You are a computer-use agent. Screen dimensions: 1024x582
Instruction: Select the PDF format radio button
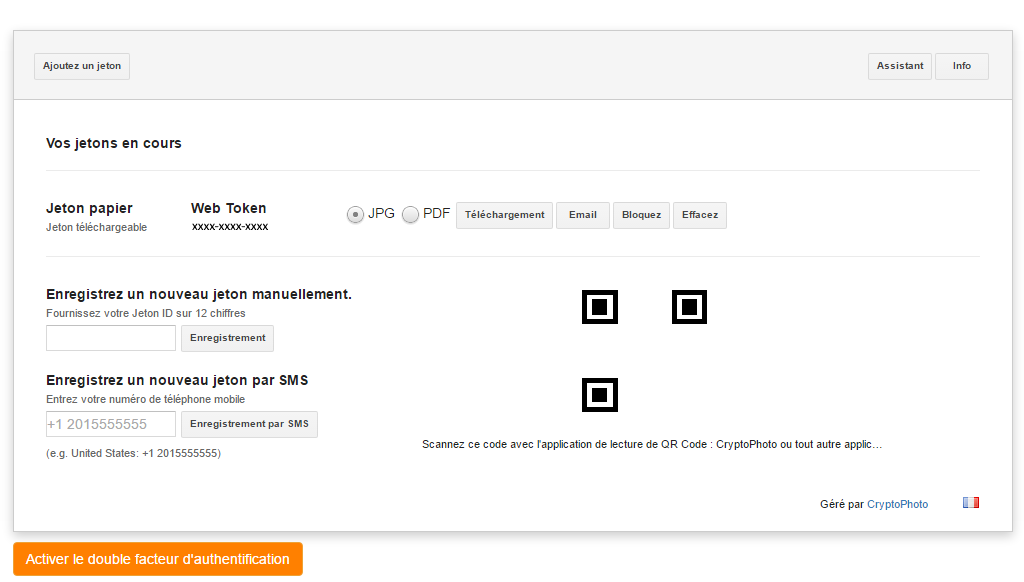(x=410, y=213)
